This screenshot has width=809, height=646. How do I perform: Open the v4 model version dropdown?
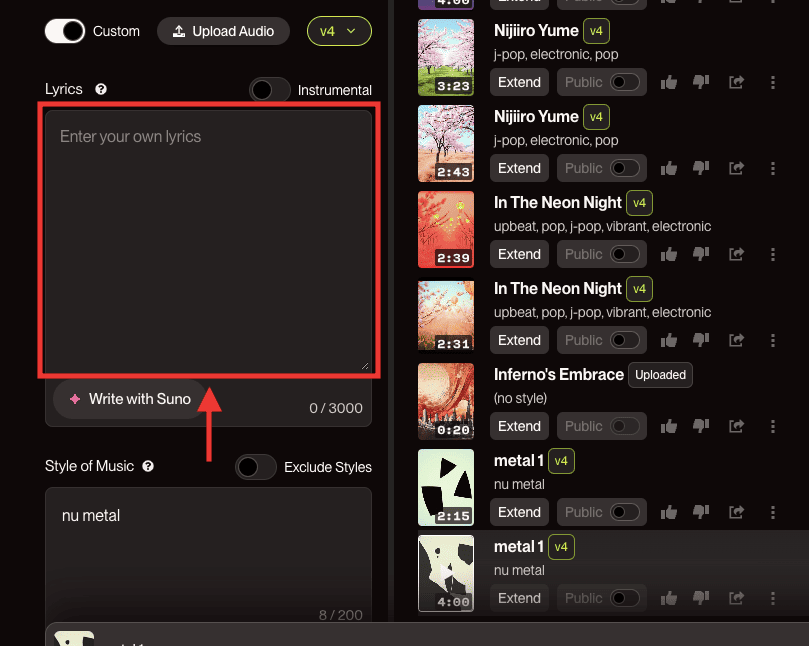click(339, 31)
